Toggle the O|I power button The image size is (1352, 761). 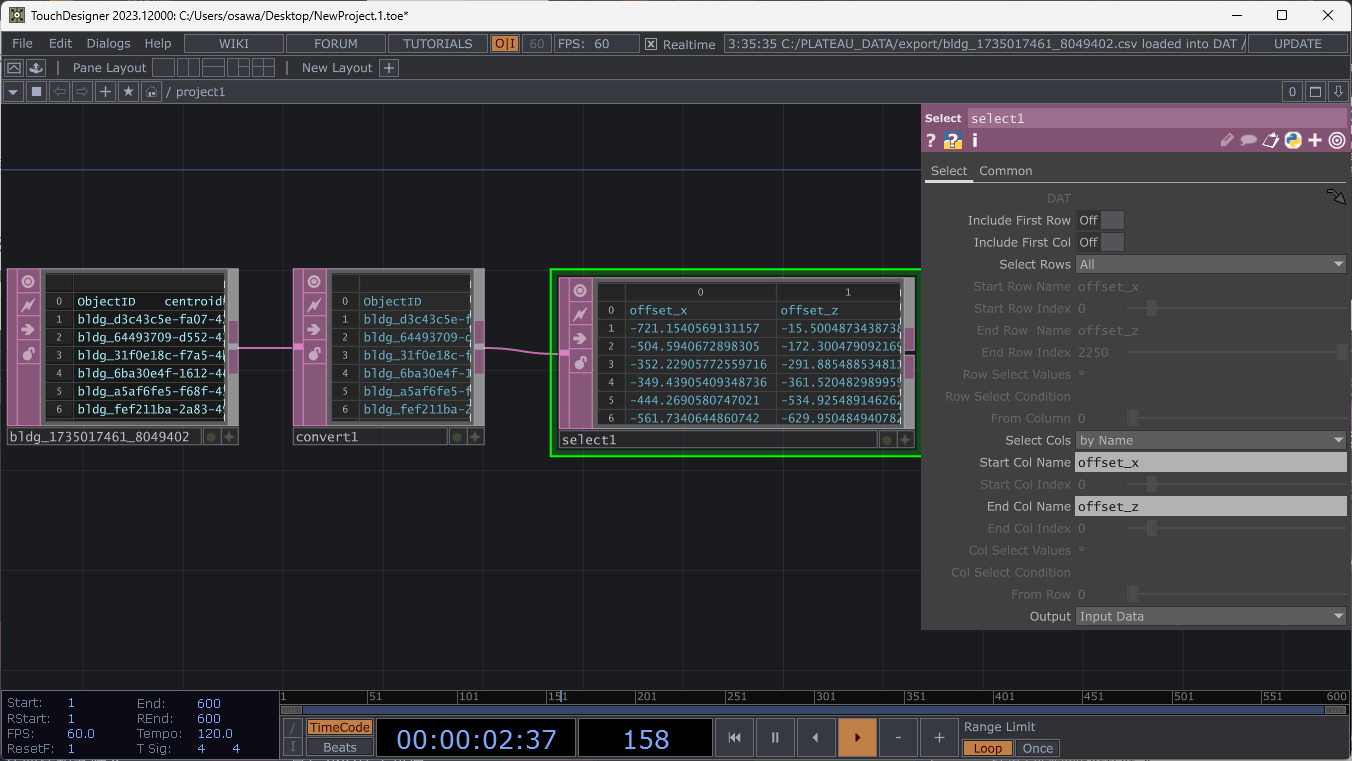coord(504,44)
